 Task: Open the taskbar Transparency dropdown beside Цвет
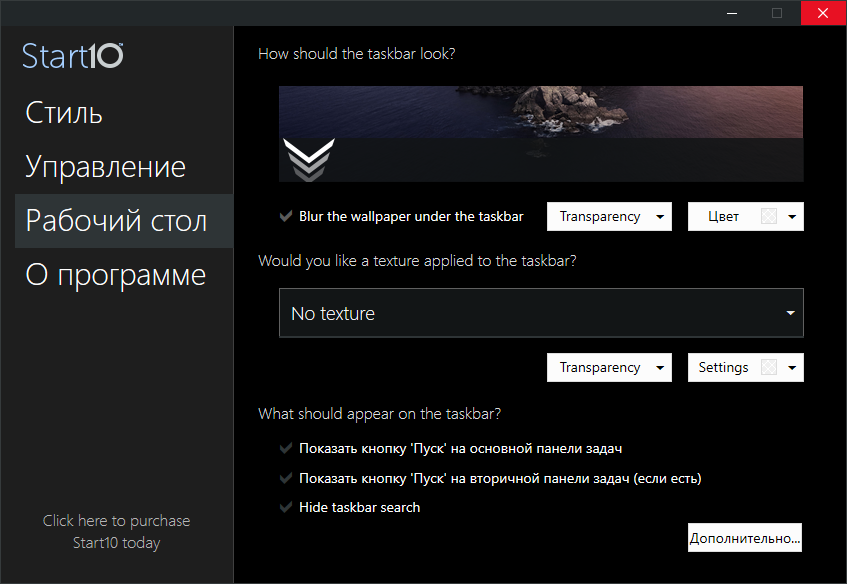click(609, 217)
